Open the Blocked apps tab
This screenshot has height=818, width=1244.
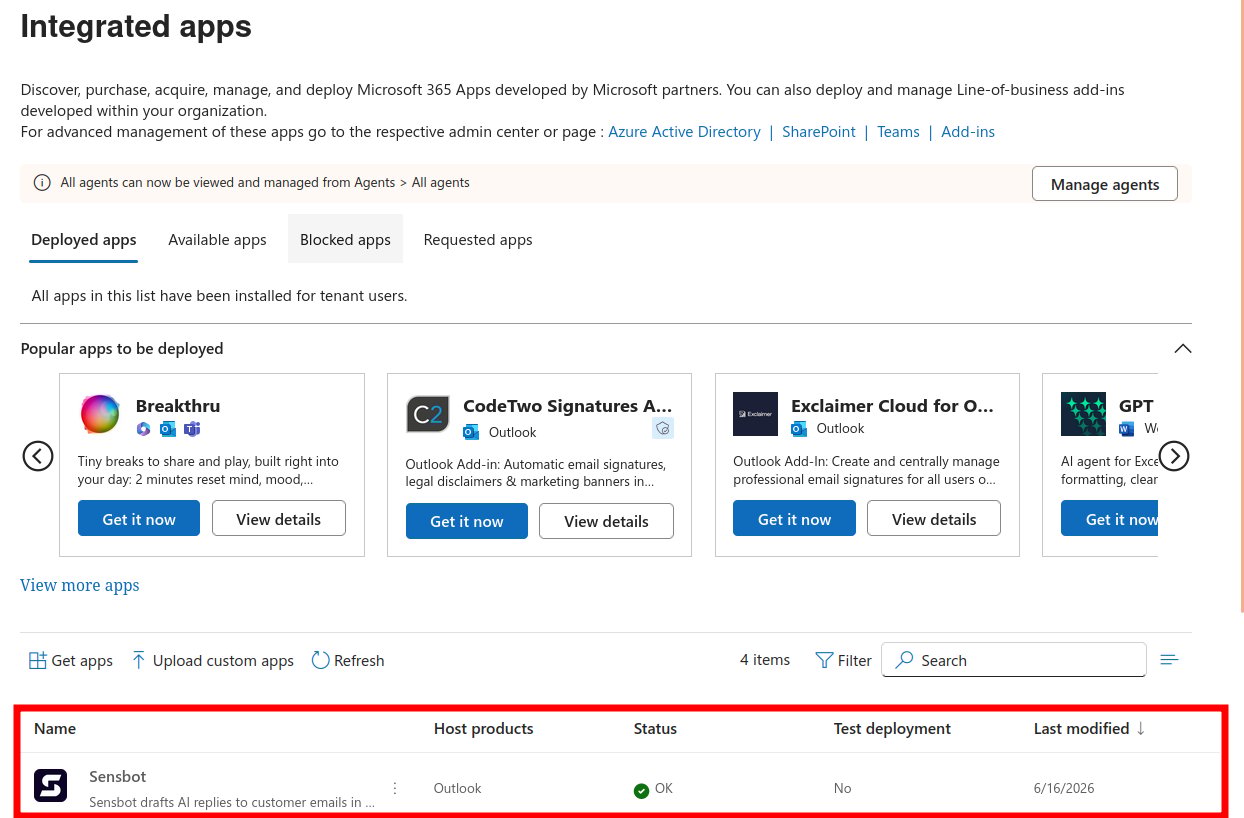pyautogui.click(x=346, y=239)
